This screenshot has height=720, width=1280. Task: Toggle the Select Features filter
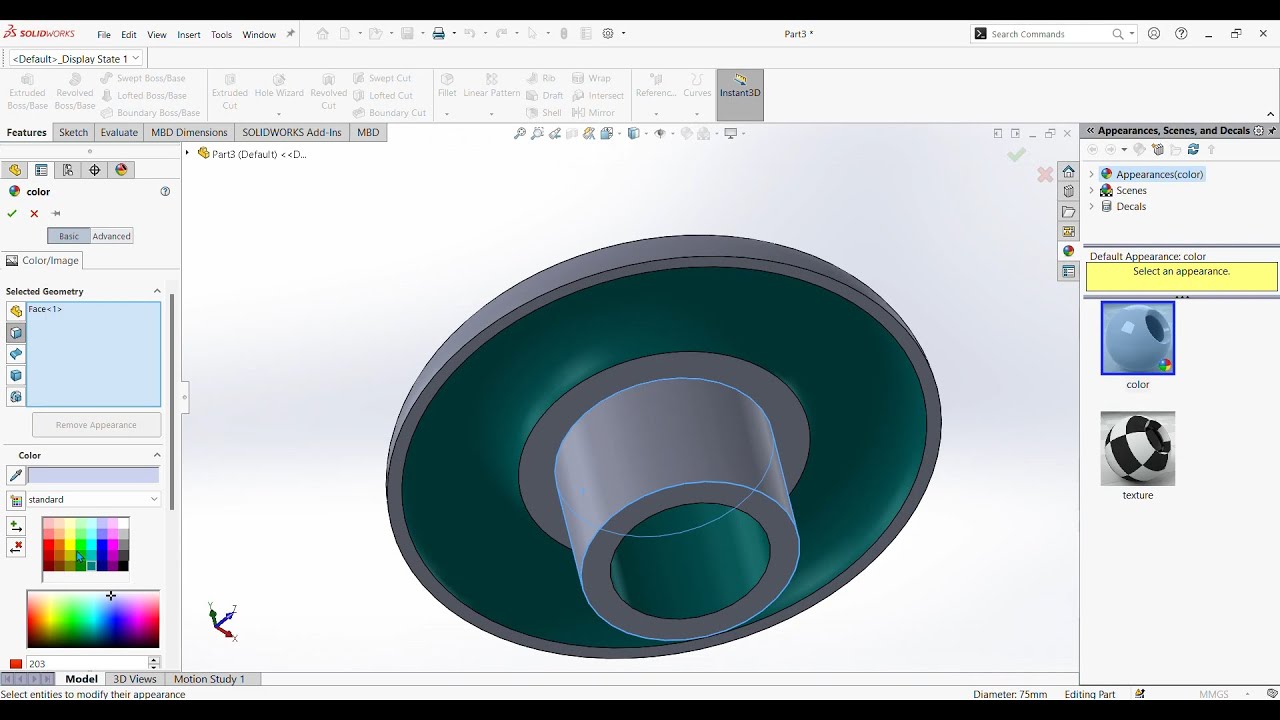point(16,397)
